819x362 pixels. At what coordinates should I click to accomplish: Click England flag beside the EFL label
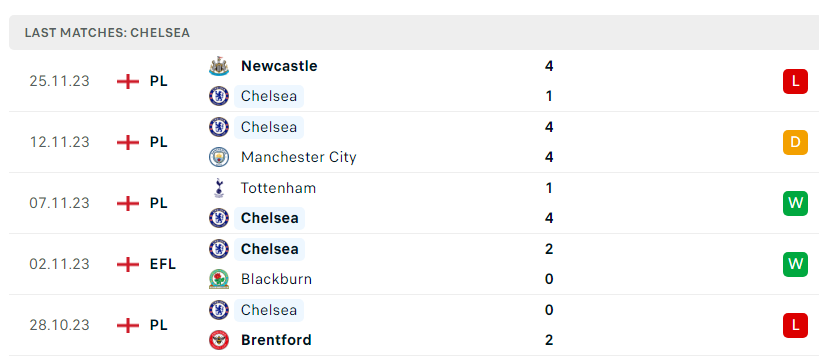pyautogui.click(x=128, y=264)
